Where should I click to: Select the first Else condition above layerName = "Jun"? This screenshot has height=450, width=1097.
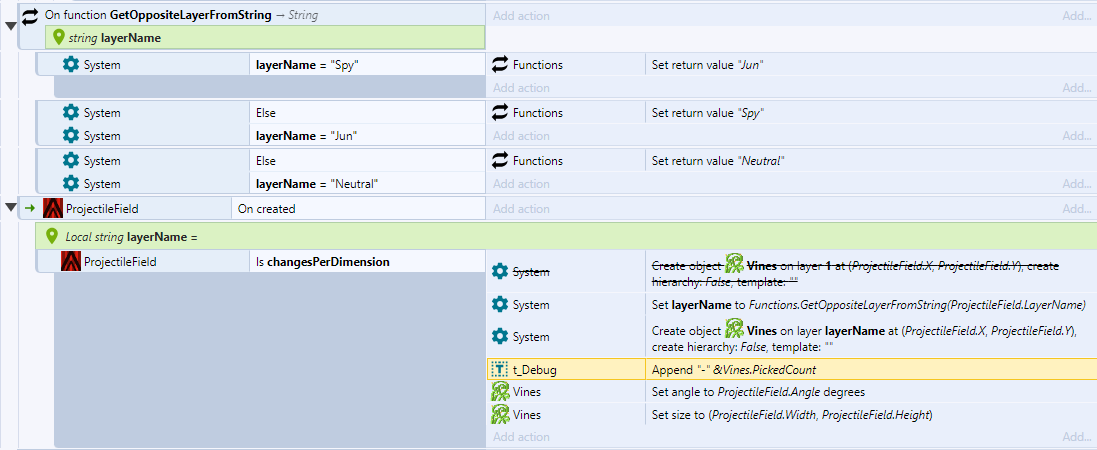[367, 113]
